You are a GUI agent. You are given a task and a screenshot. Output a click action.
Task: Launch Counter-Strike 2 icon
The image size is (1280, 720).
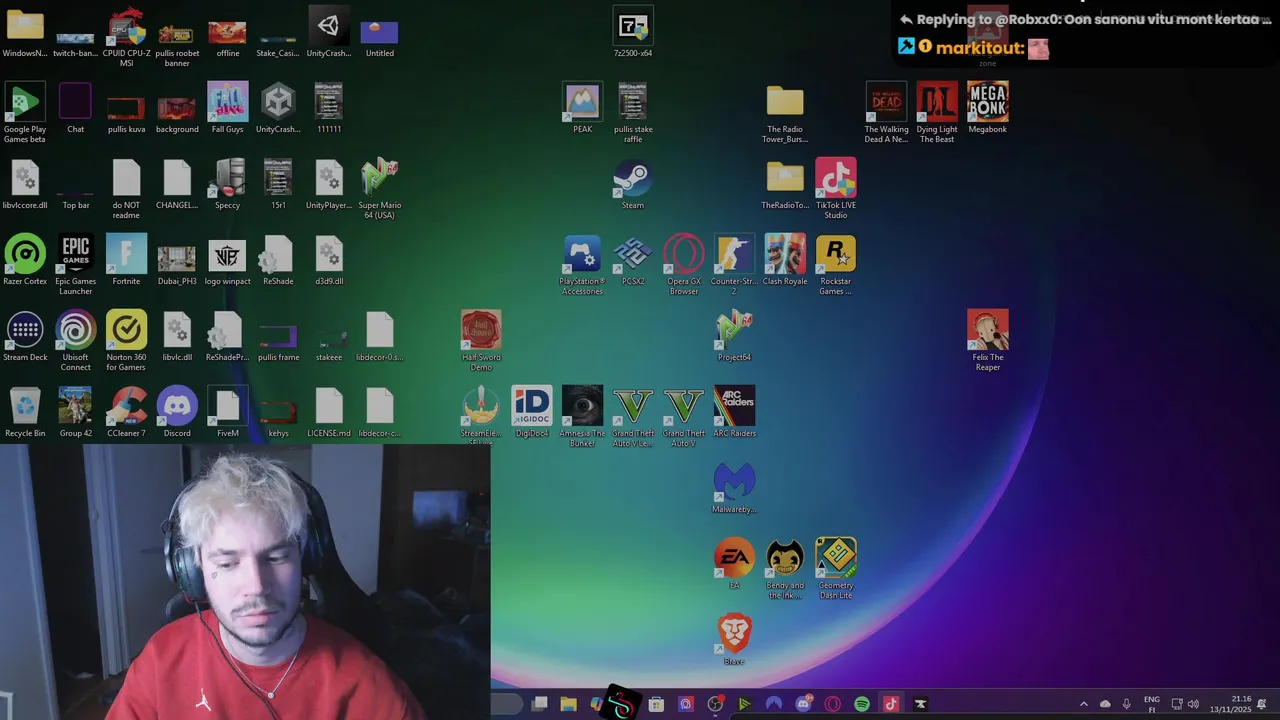tap(734, 265)
